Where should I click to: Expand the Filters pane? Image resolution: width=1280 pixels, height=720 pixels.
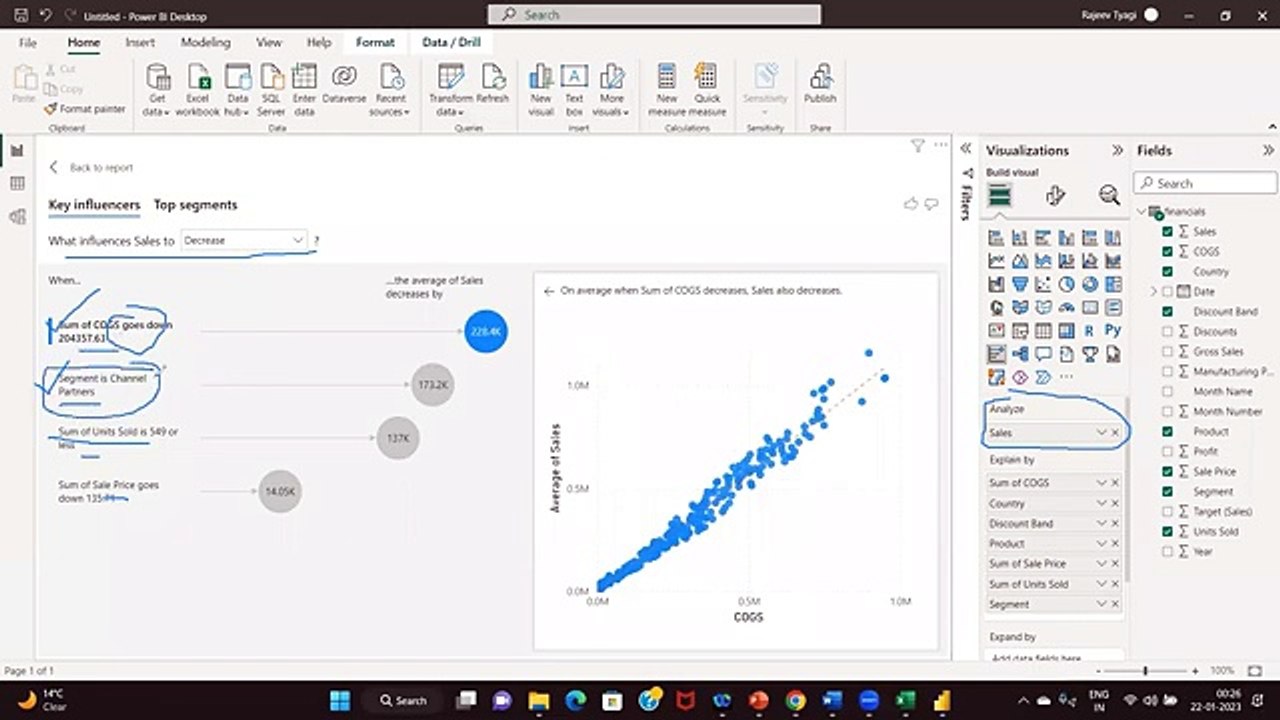tap(966, 148)
